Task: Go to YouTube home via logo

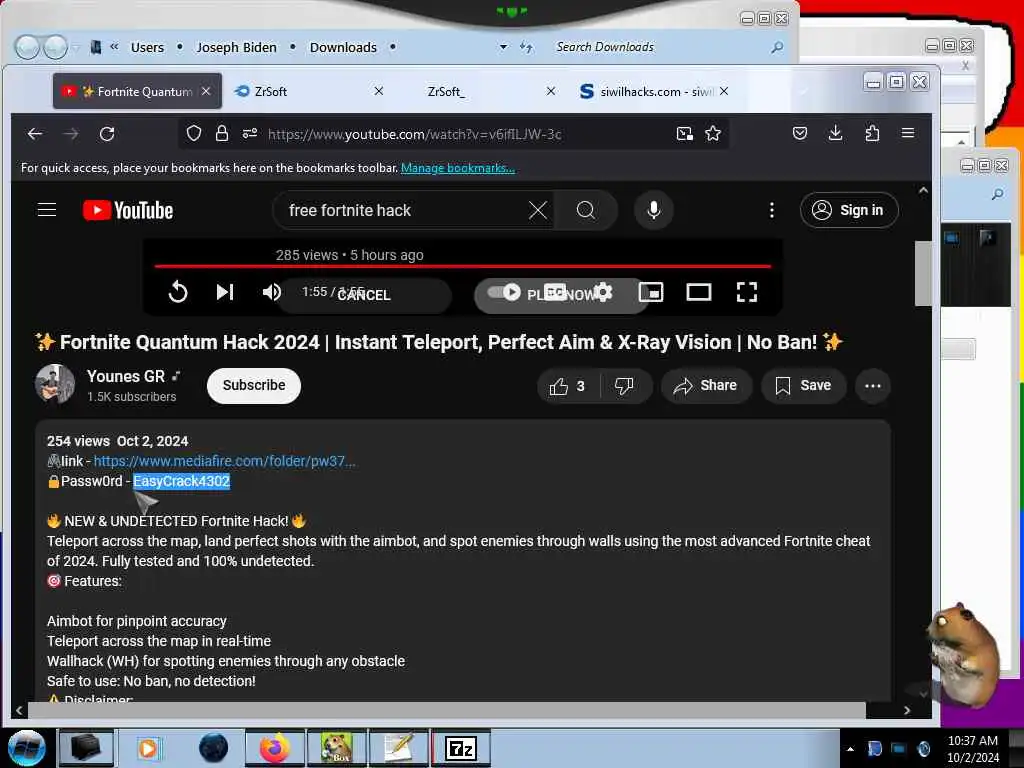Action: click(128, 210)
